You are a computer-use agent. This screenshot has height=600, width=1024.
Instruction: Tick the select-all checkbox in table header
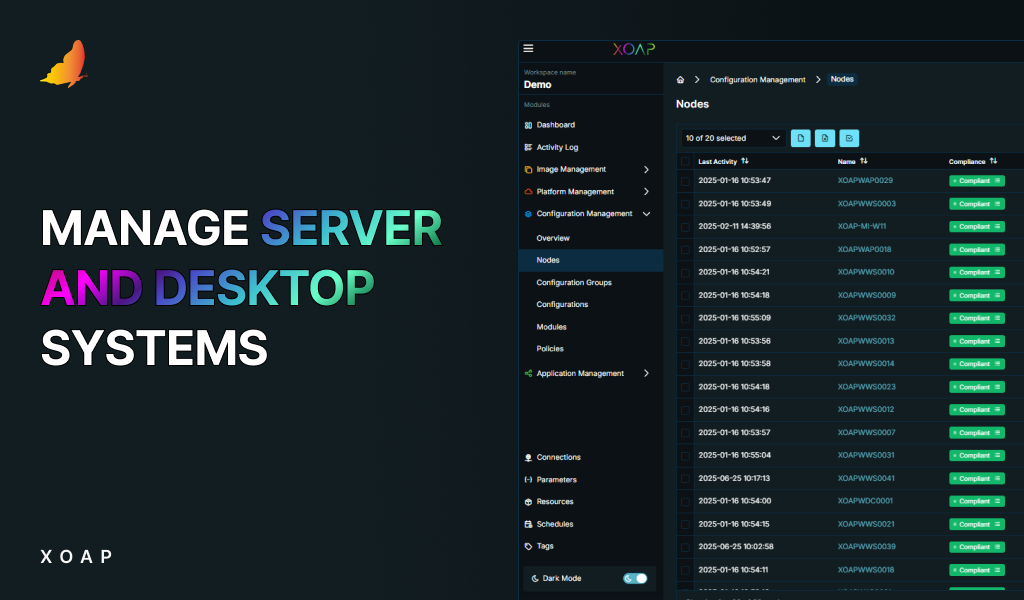(685, 161)
